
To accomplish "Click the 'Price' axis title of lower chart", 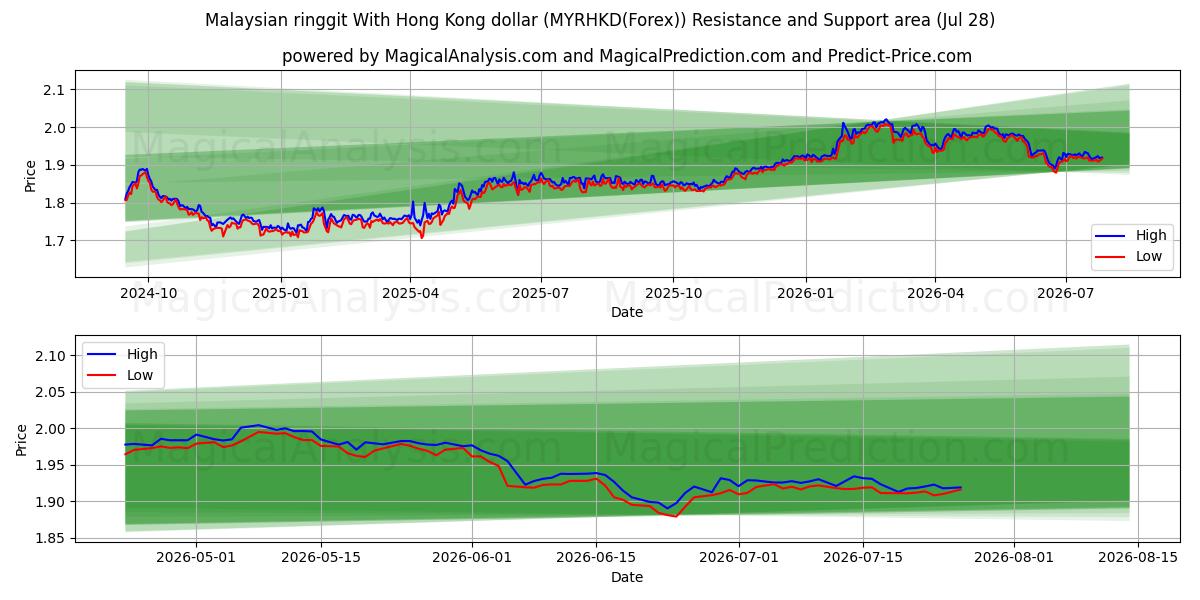I will point(22,439).
